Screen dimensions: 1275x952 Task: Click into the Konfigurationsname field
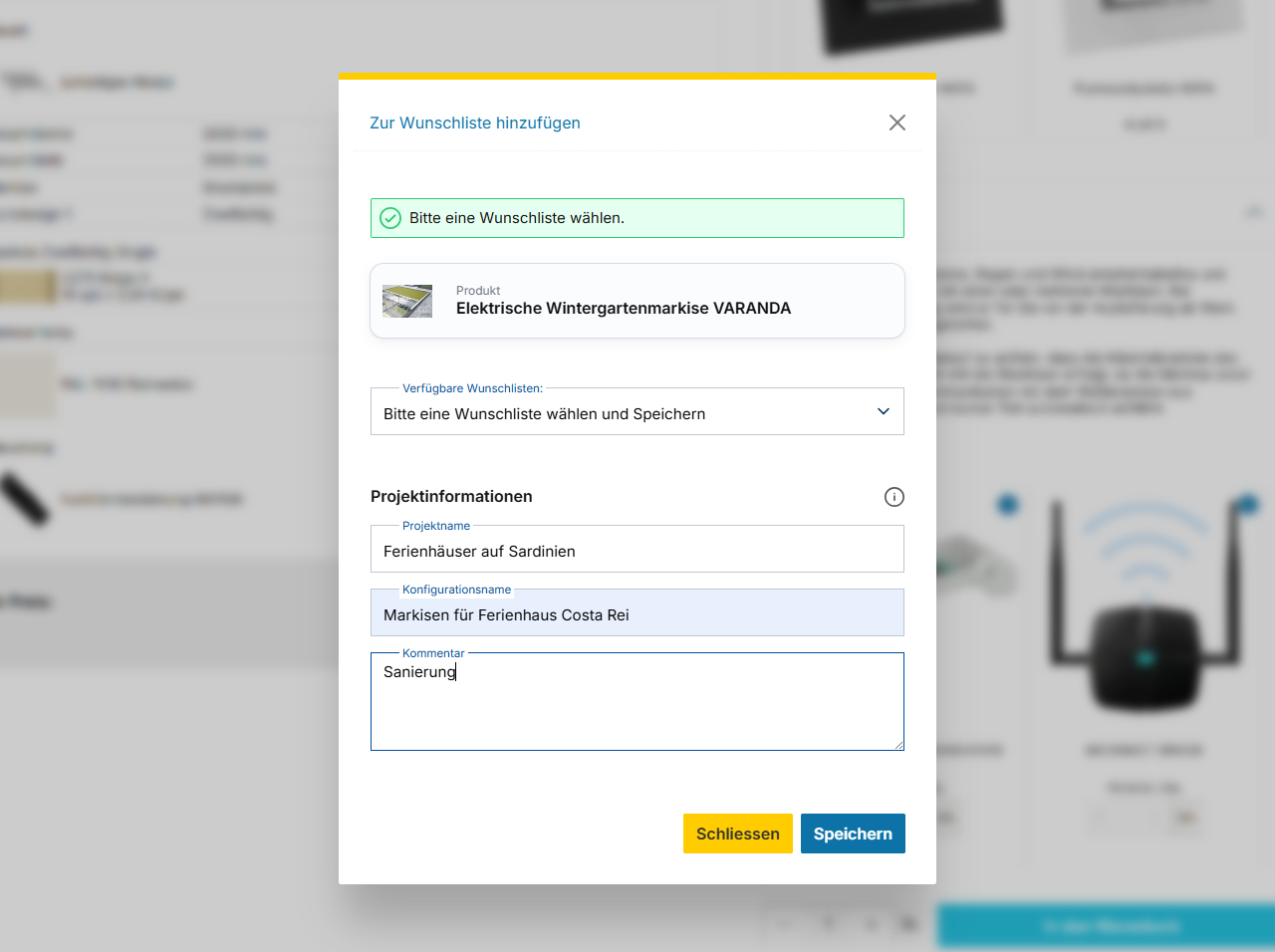coord(637,612)
